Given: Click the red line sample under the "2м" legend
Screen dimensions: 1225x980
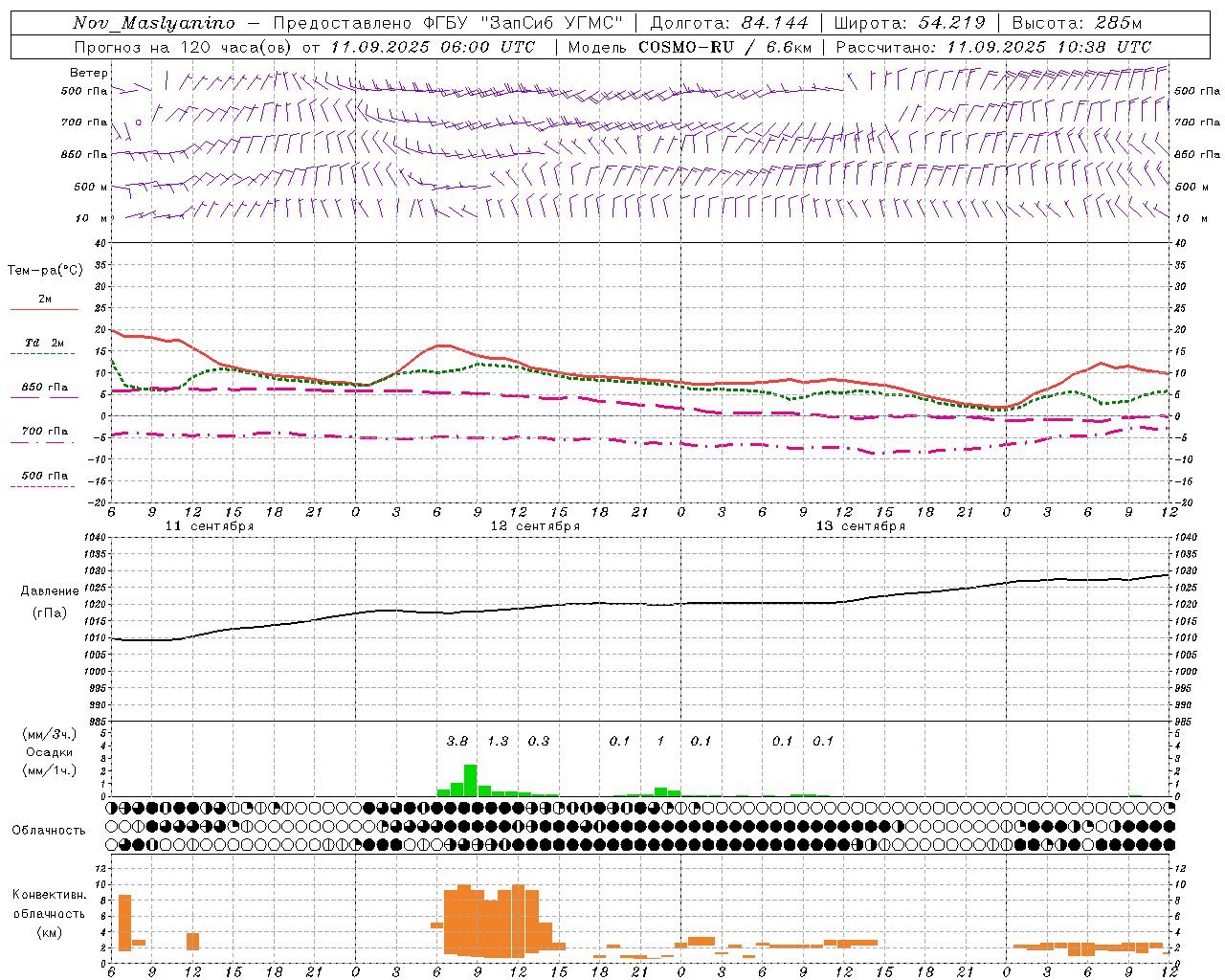Looking at the screenshot, I should tap(44, 309).
